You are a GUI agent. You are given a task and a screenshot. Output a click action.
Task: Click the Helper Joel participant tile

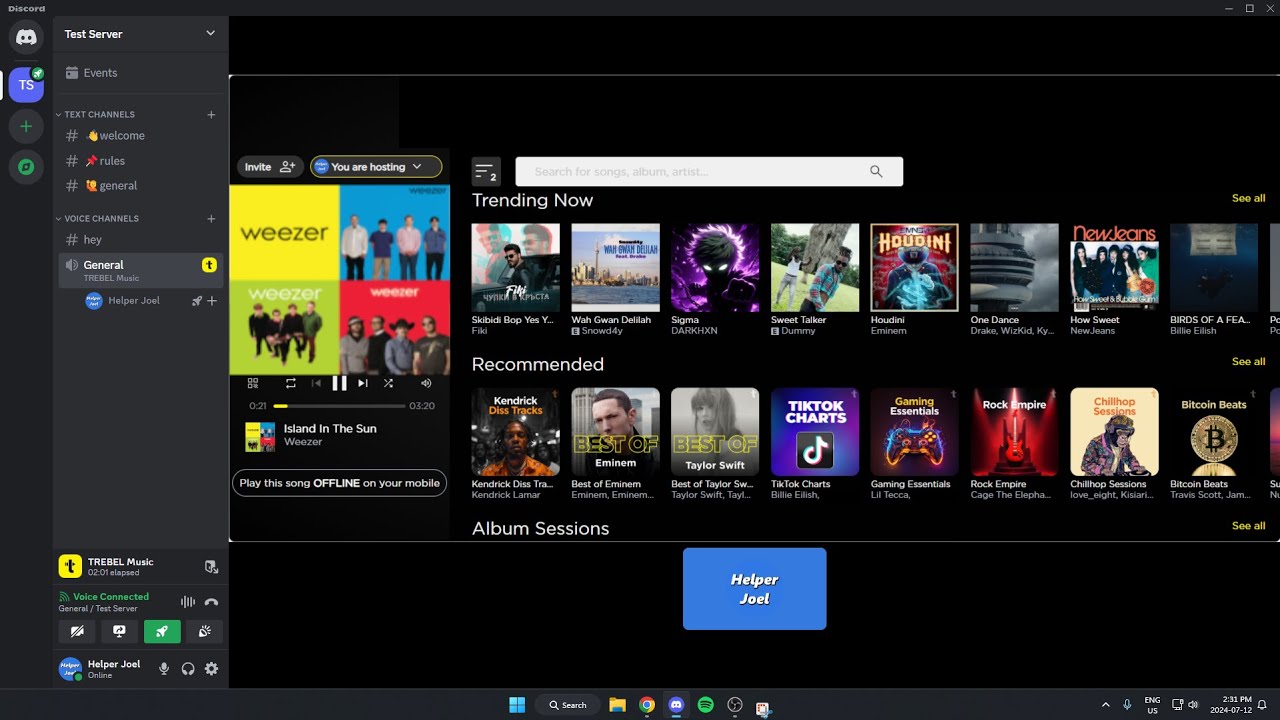click(x=755, y=589)
